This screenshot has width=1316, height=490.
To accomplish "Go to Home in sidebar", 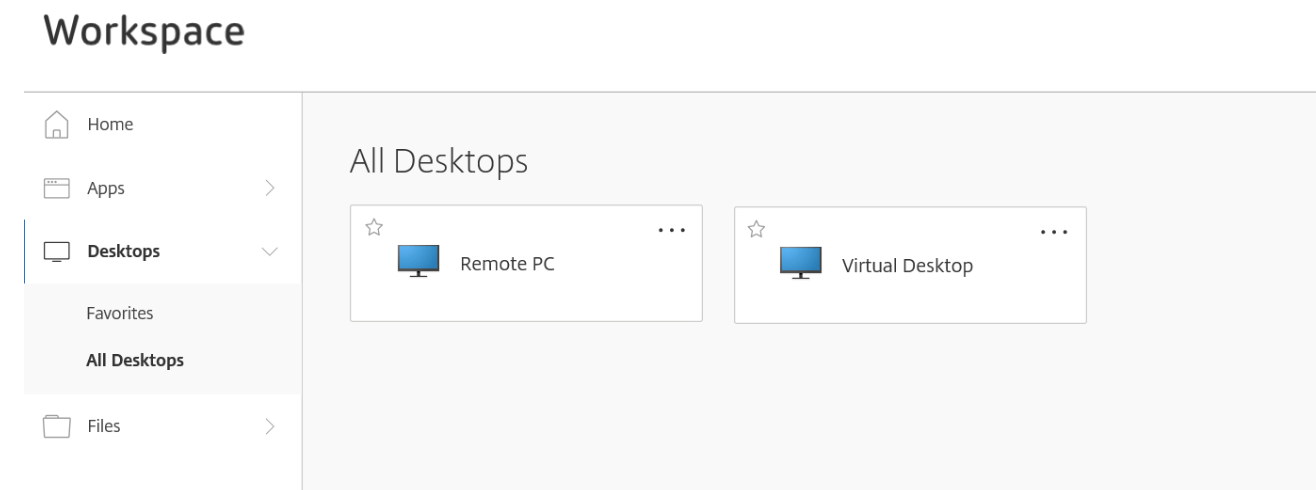I will point(111,125).
